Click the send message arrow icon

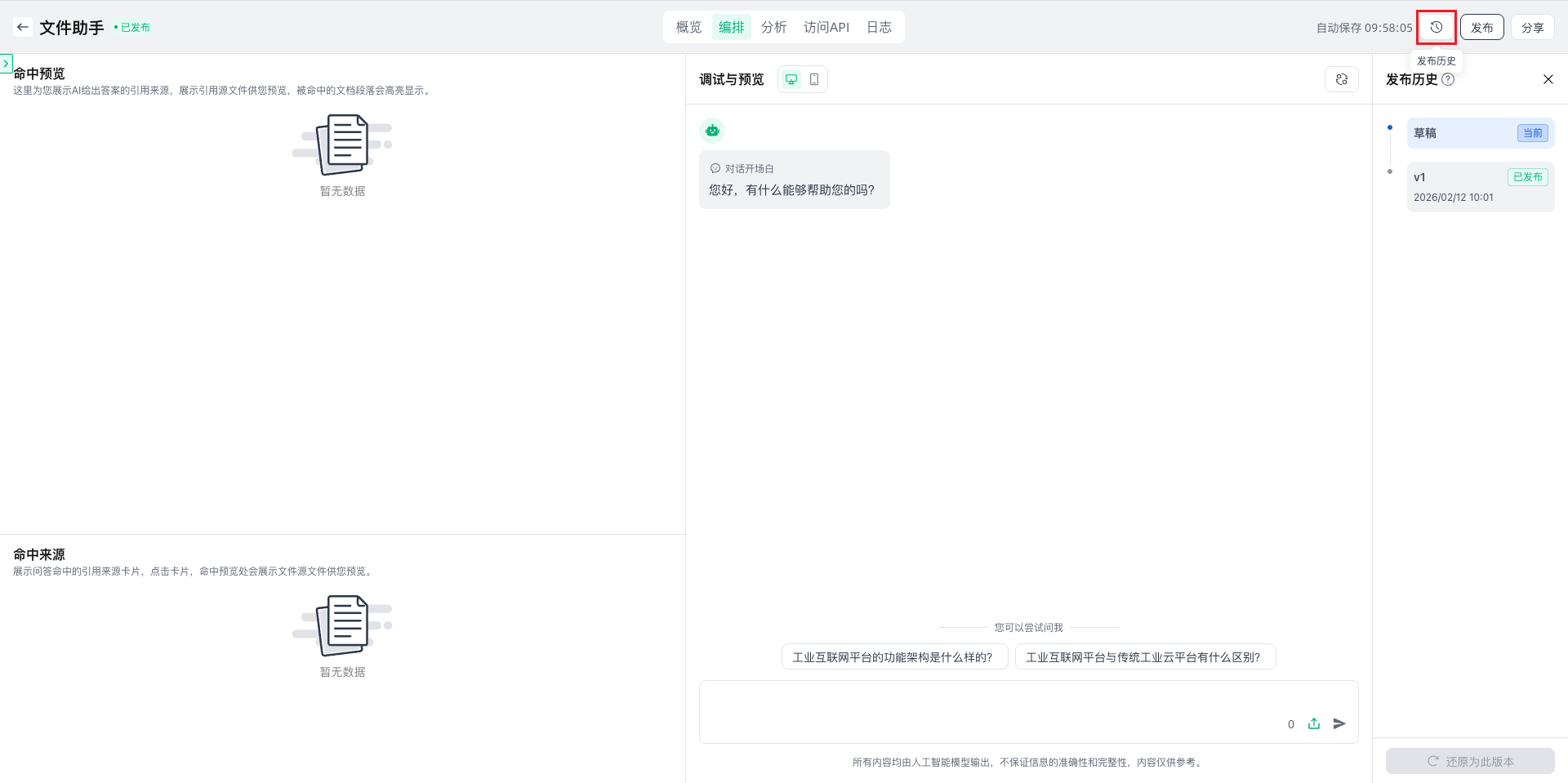coord(1339,723)
